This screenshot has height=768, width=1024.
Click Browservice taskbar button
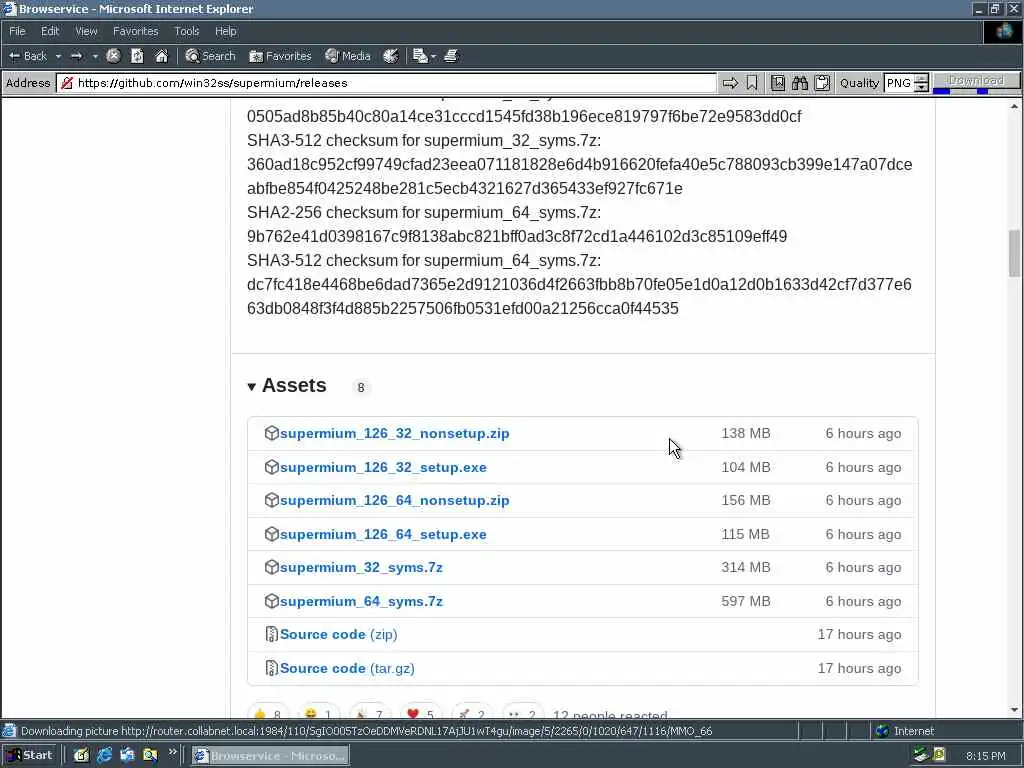click(x=270, y=756)
